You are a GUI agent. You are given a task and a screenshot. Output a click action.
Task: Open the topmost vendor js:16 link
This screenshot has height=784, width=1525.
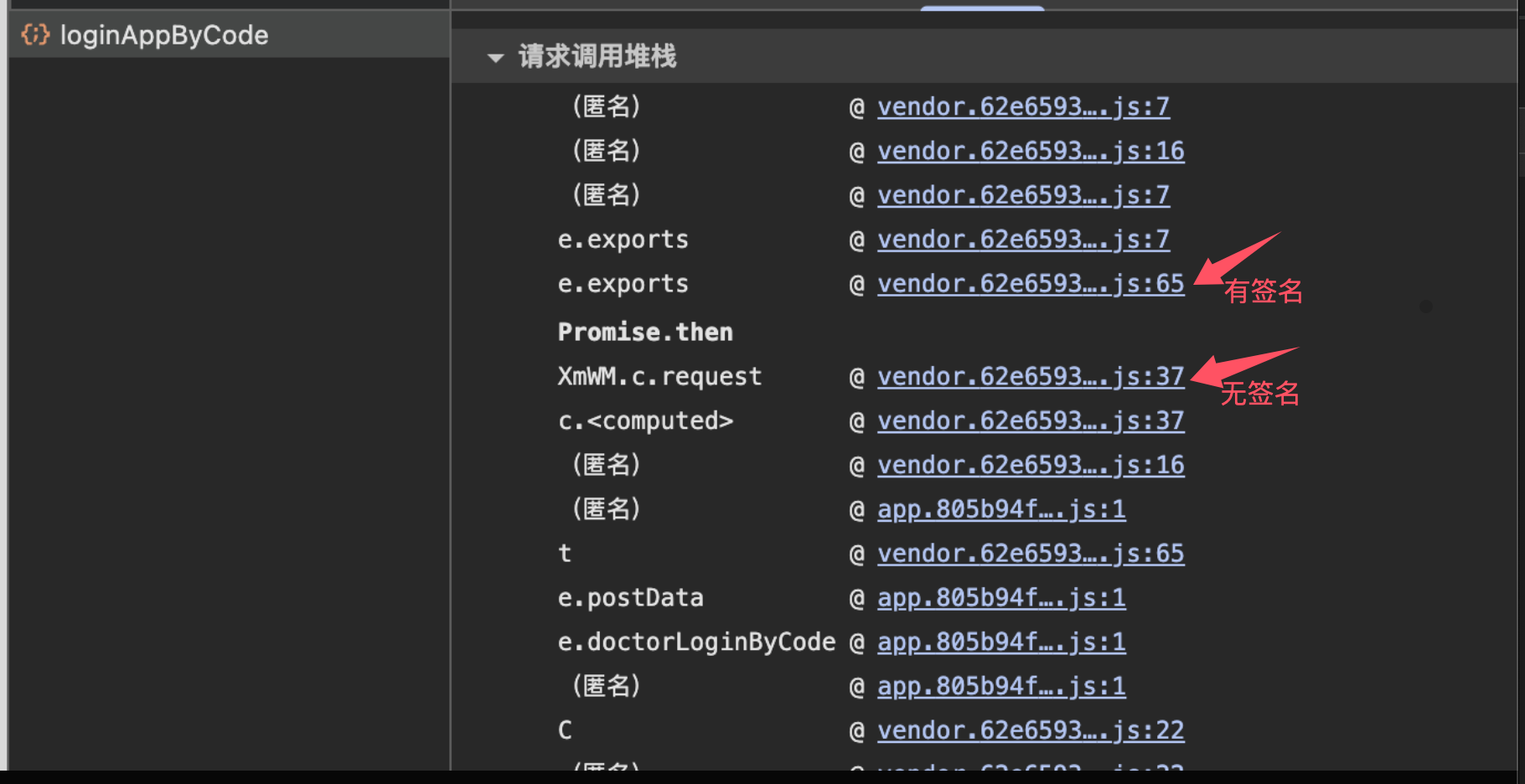1030,152
